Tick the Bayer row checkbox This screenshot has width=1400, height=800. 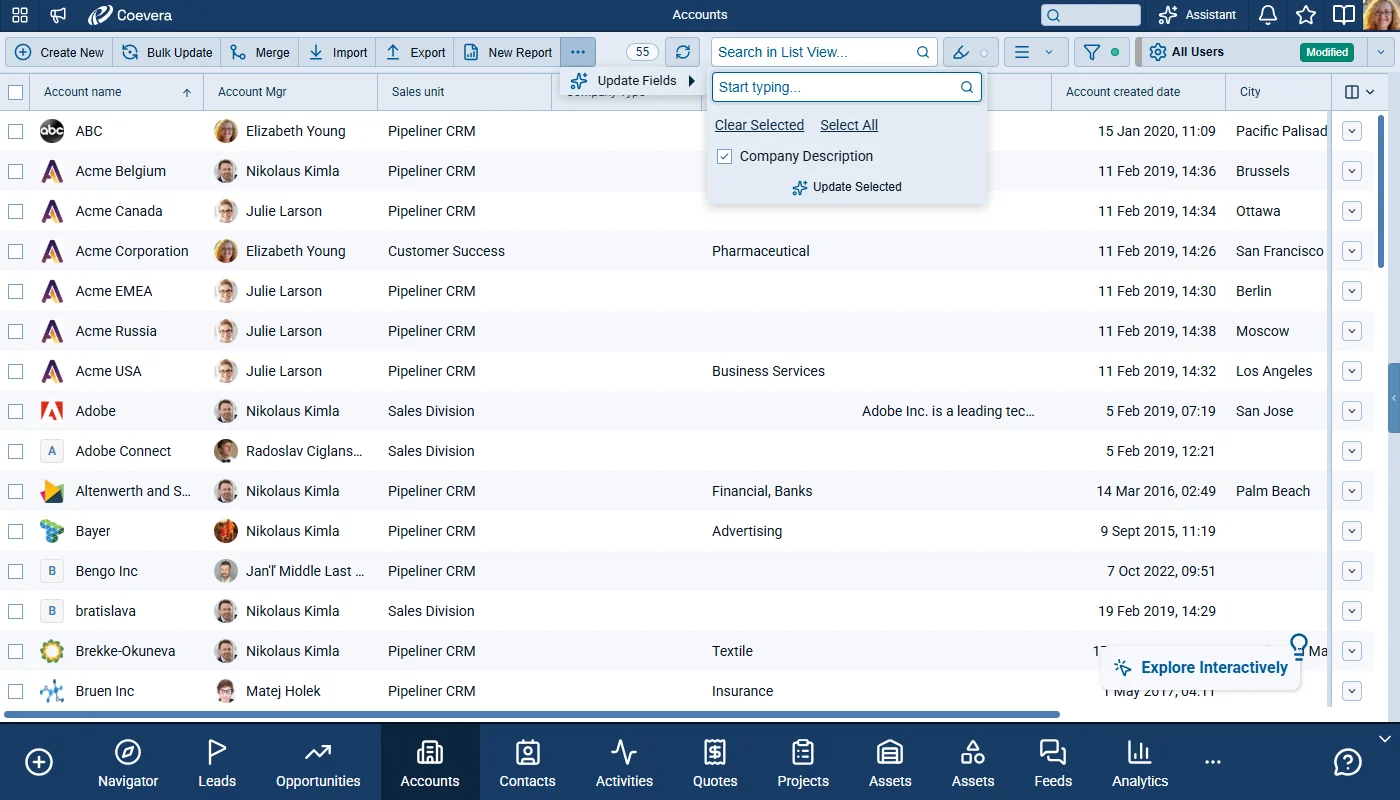pos(15,531)
